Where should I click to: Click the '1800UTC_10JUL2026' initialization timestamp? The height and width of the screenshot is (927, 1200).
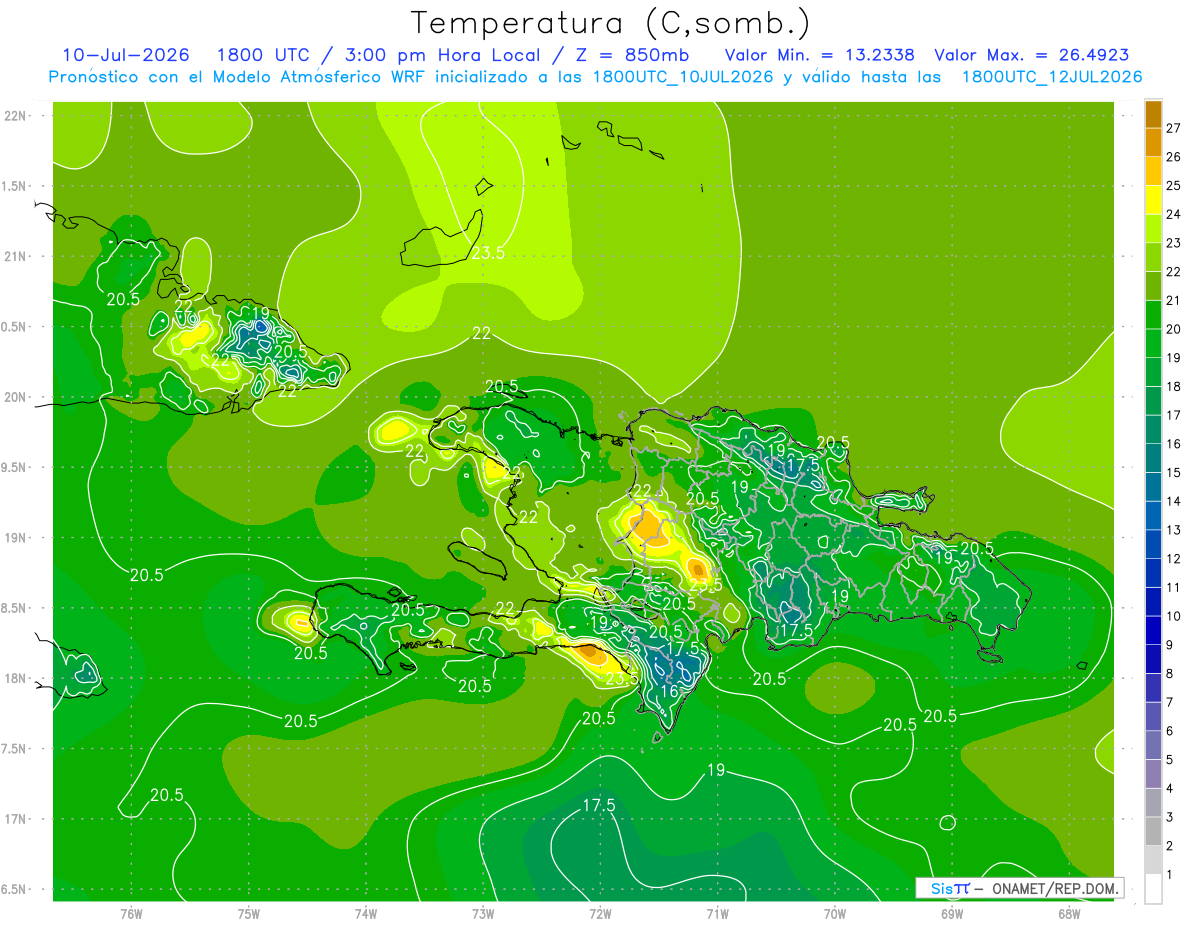point(682,77)
